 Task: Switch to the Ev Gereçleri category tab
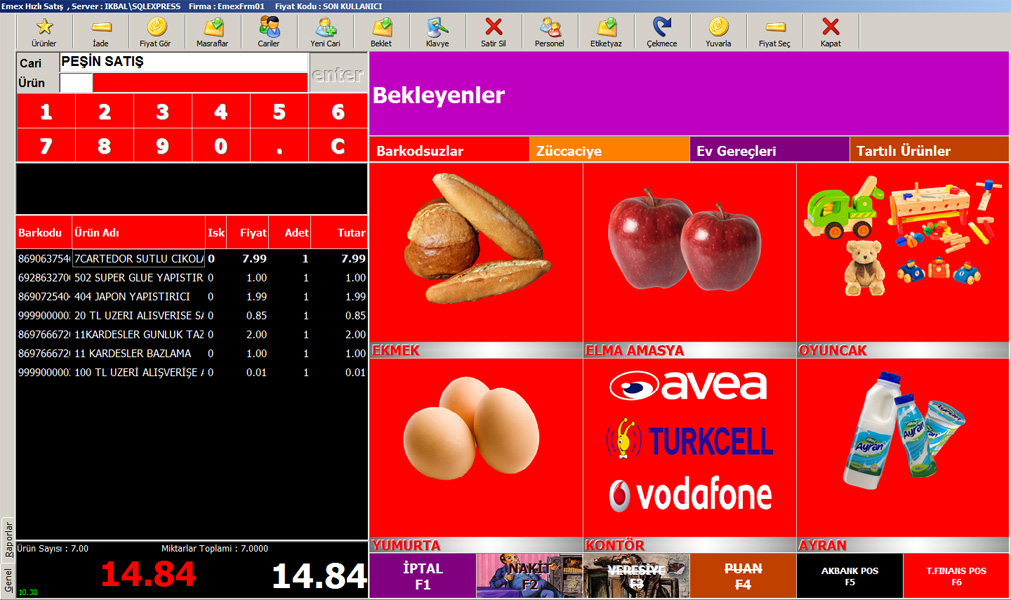[769, 150]
